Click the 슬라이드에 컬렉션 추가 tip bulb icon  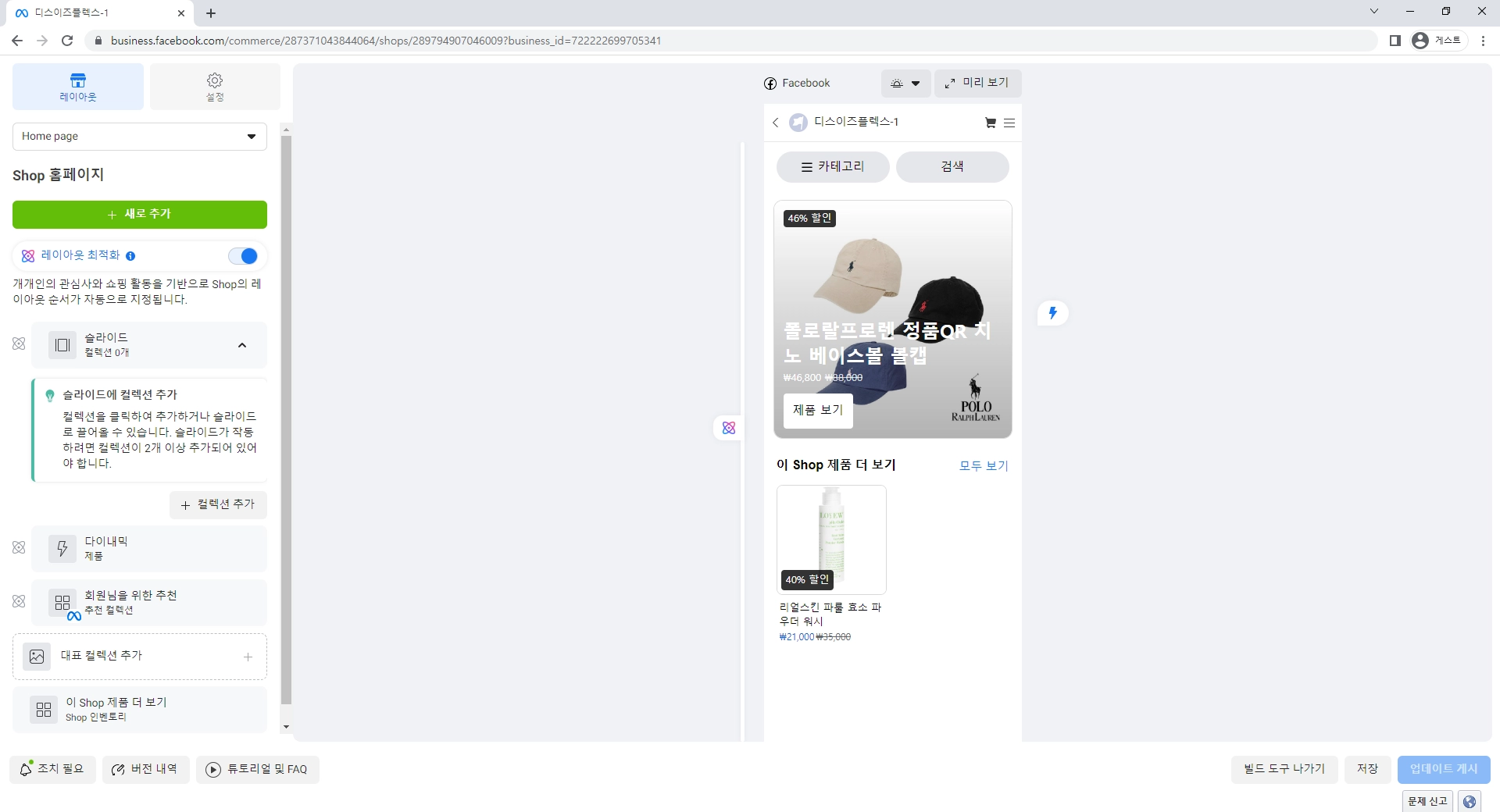[50, 396]
